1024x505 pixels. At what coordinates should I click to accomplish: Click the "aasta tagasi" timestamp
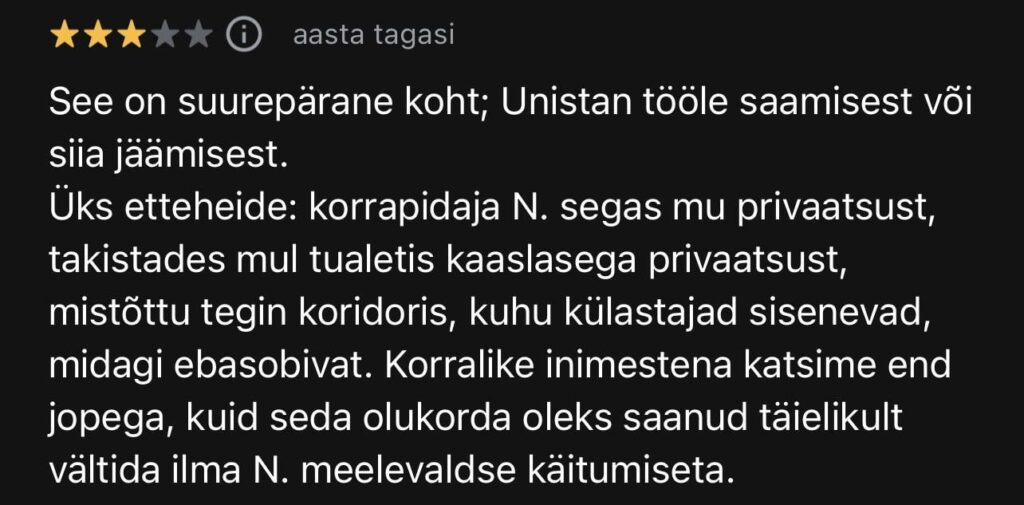pyautogui.click(x=373, y=35)
